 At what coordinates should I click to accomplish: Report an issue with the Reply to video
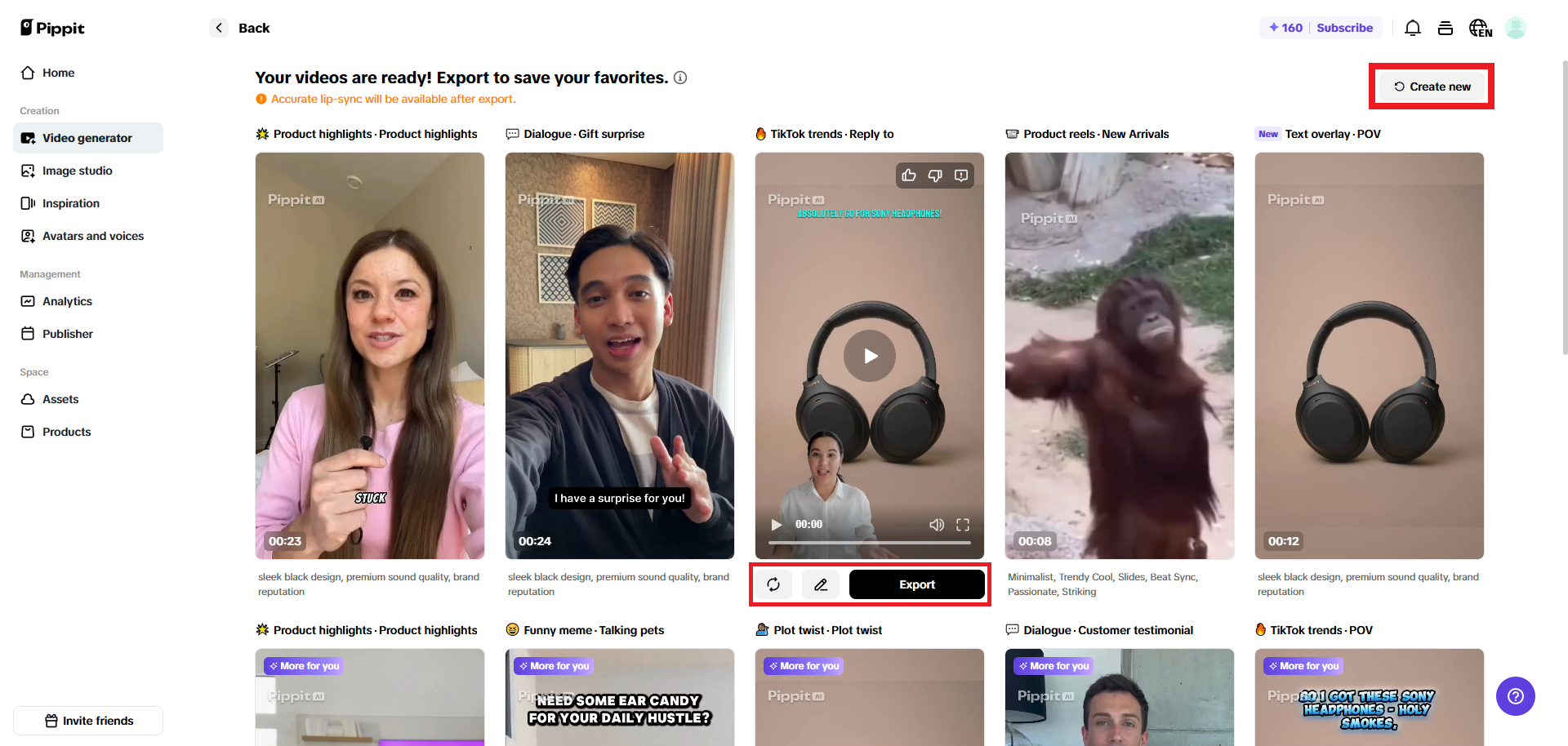pos(961,175)
